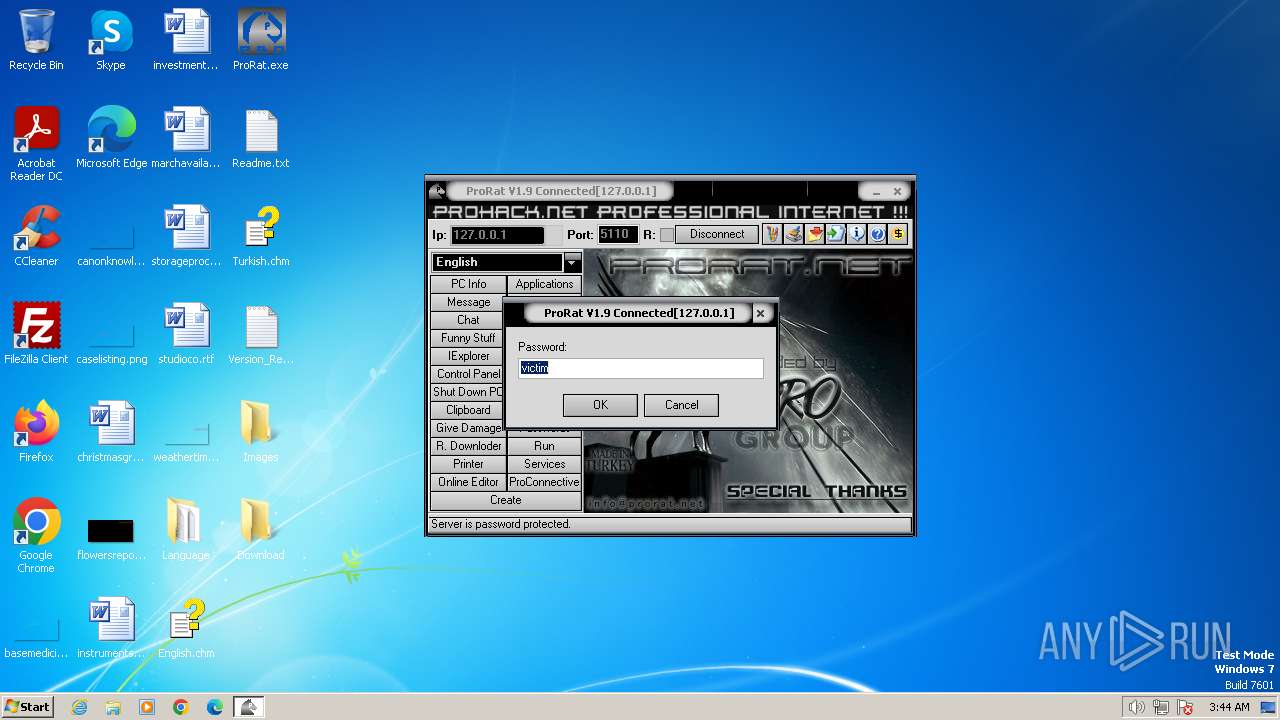Image resolution: width=1280 pixels, height=720 pixels.
Task: Toggle the R: checkbox next to Port
Action: (x=666, y=235)
